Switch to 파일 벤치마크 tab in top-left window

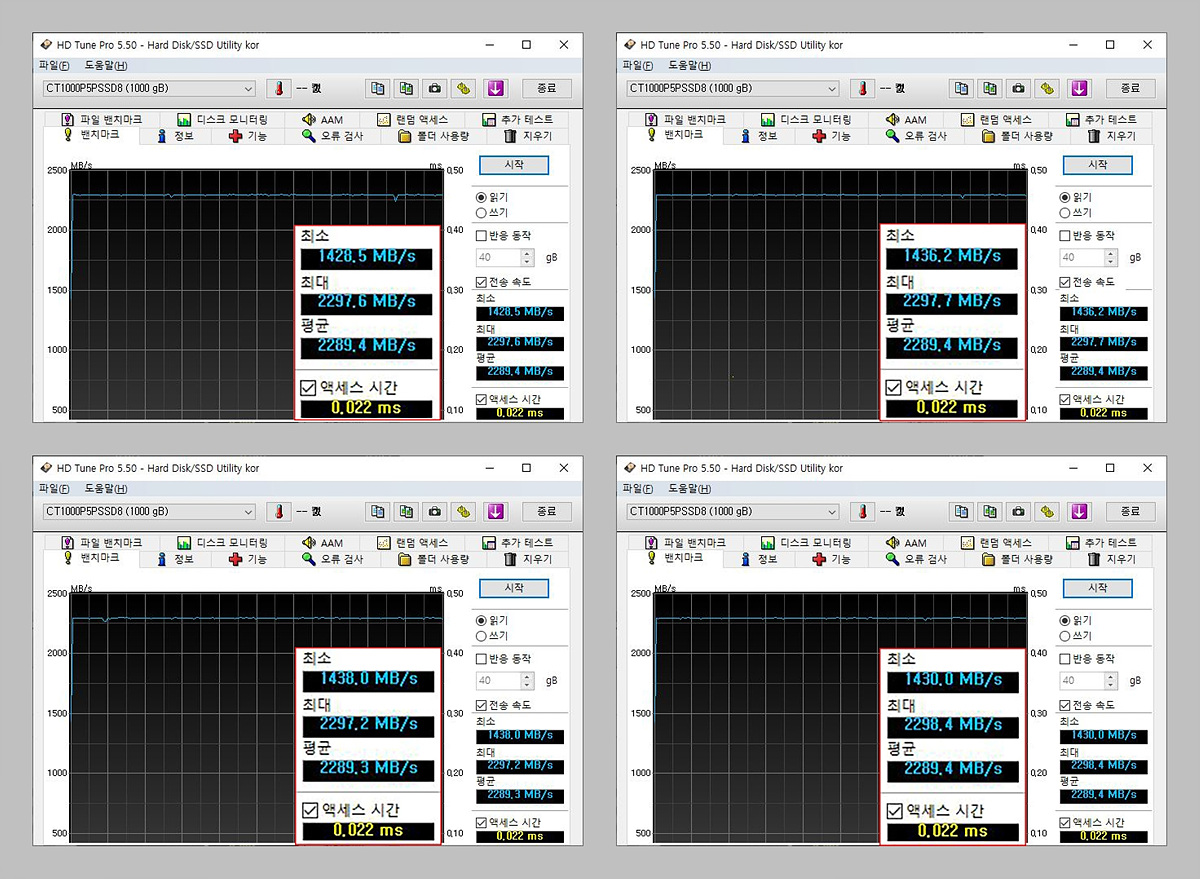[x=101, y=120]
